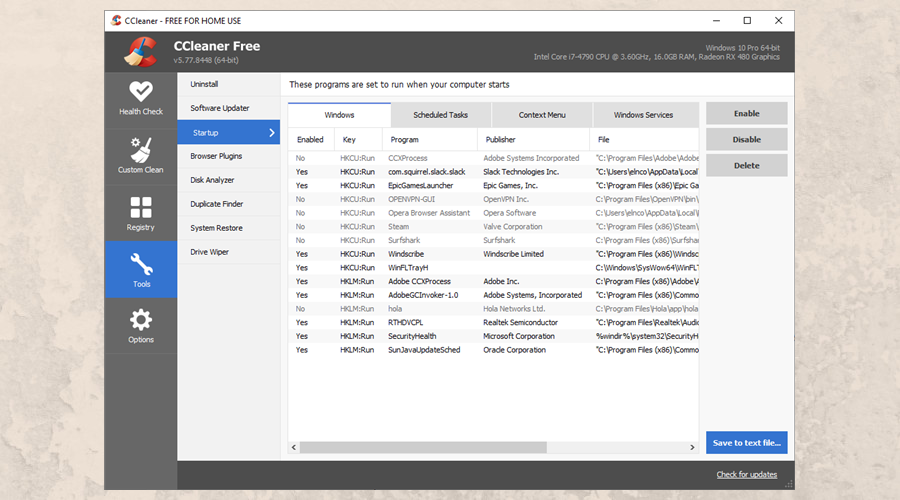Close the CCleaner window
Screen dimensions: 900x500
click(778, 21)
